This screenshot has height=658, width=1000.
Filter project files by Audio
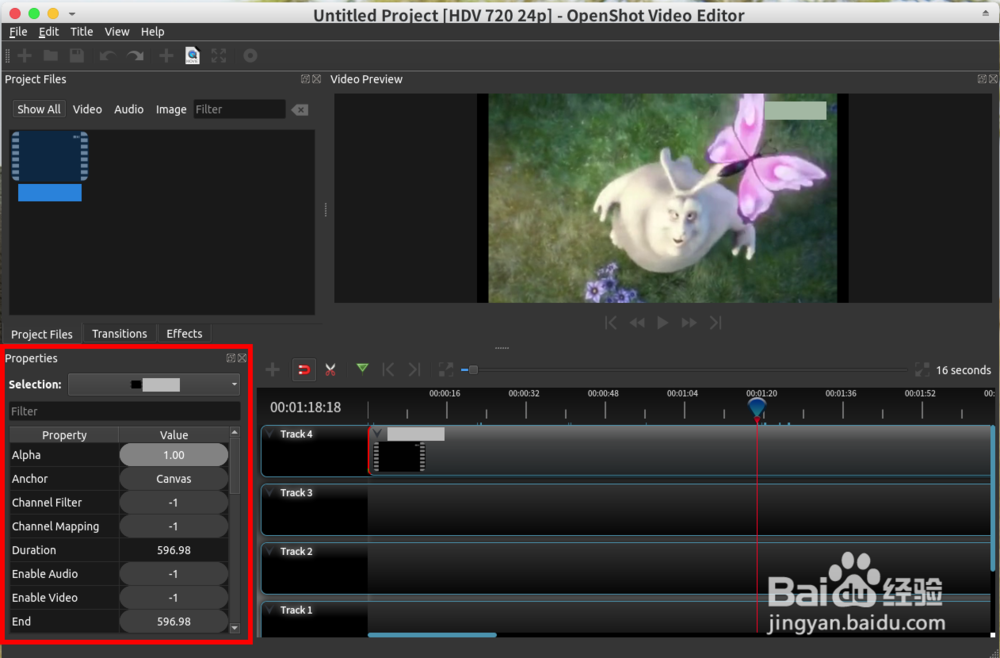(x=129, y=109)
